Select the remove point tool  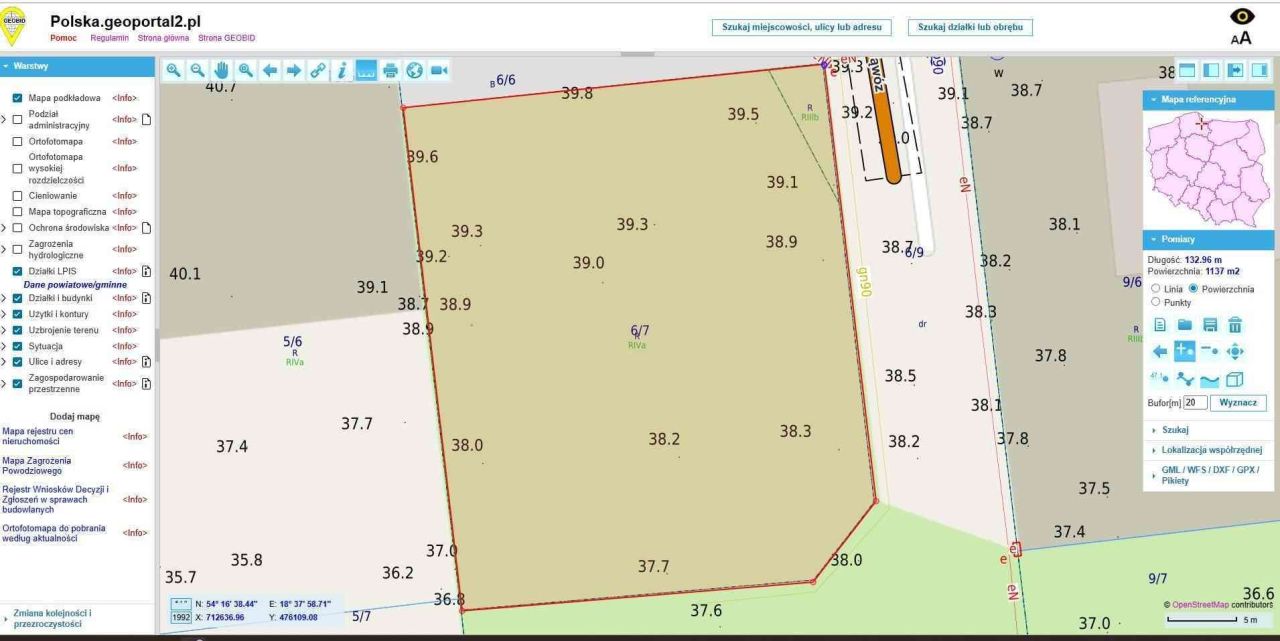(1210, 351)
